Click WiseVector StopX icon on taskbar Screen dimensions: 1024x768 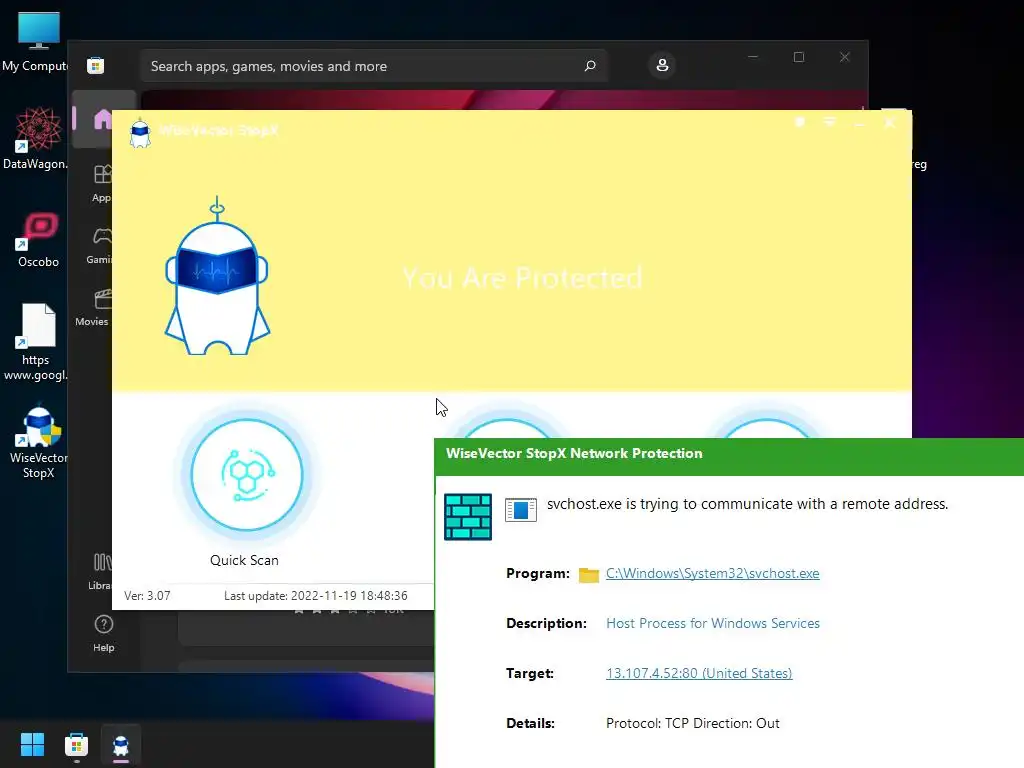[x=121, y=744]
